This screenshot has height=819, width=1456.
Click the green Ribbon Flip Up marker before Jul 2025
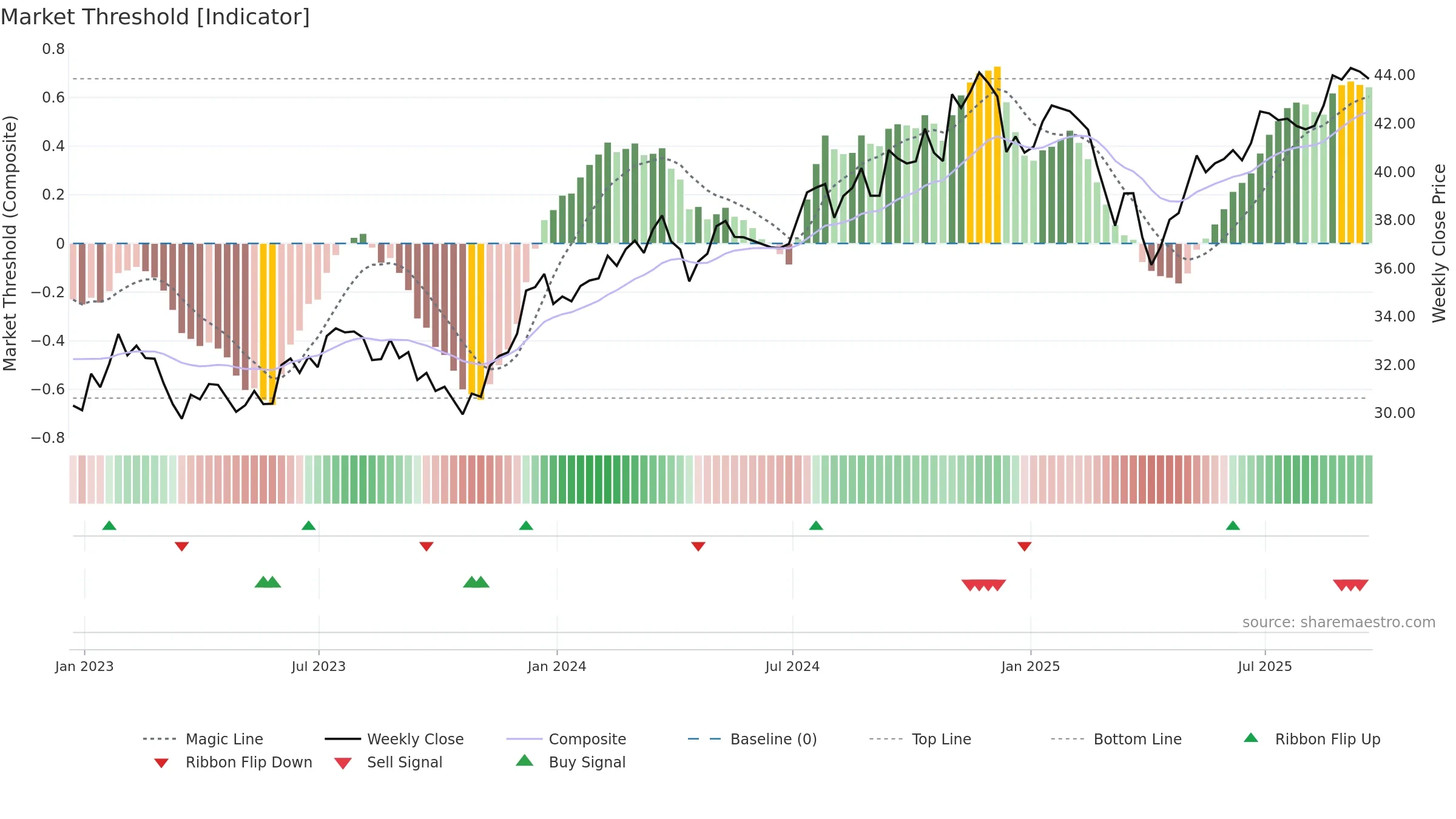[1233, 525]
